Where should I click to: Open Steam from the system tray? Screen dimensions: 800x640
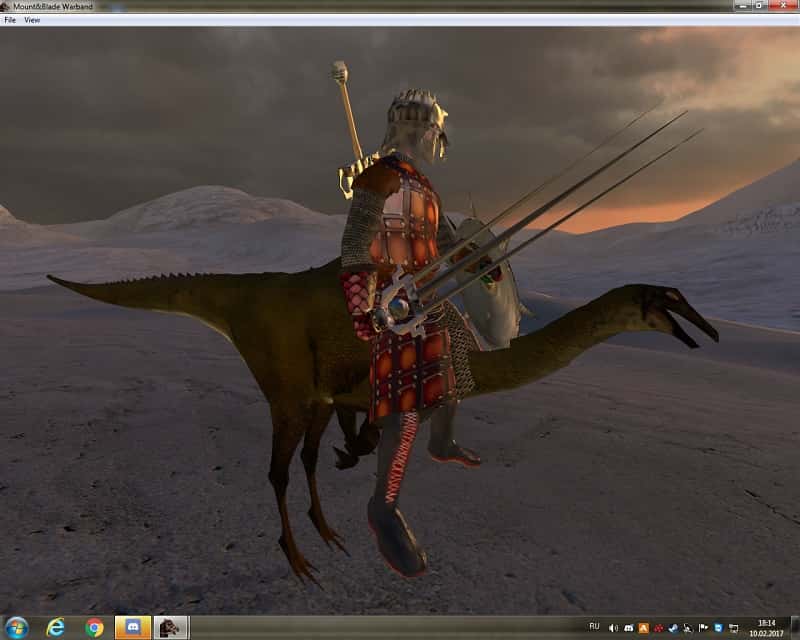click(672, 627)
